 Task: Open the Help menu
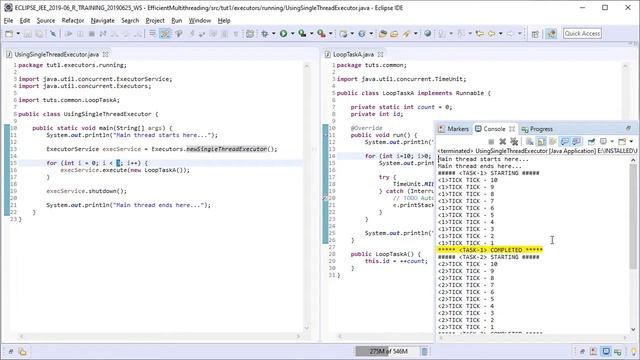(x=224, y=20)
